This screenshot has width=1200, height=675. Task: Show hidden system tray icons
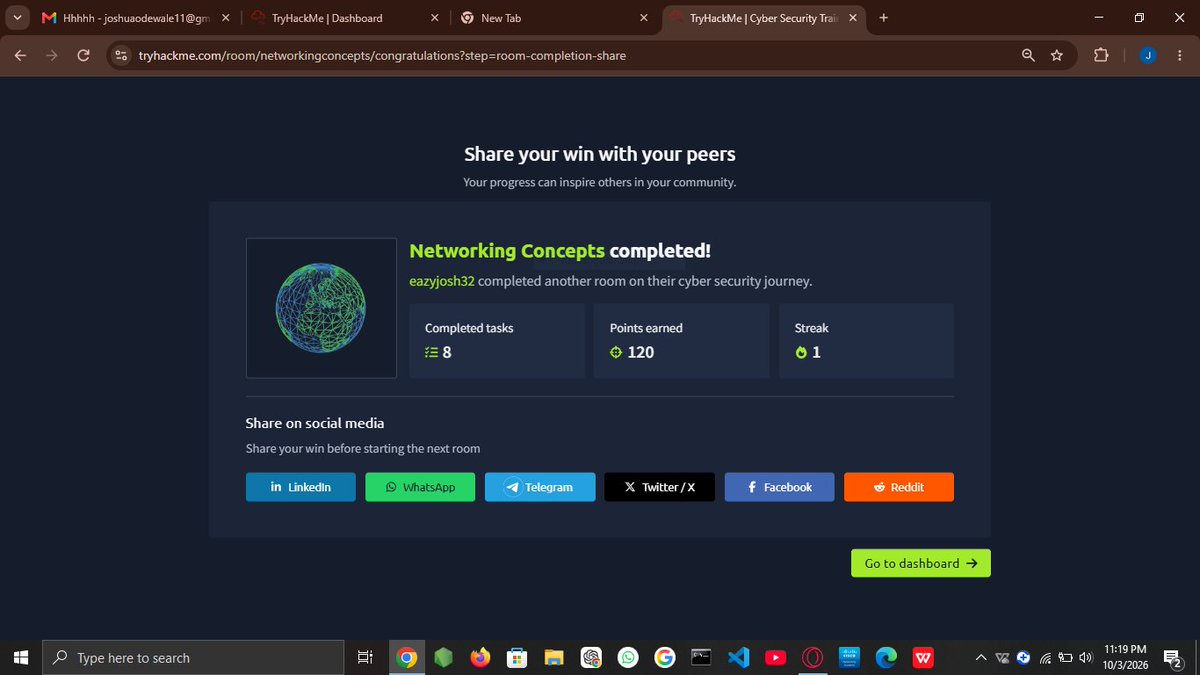point(981,657)
